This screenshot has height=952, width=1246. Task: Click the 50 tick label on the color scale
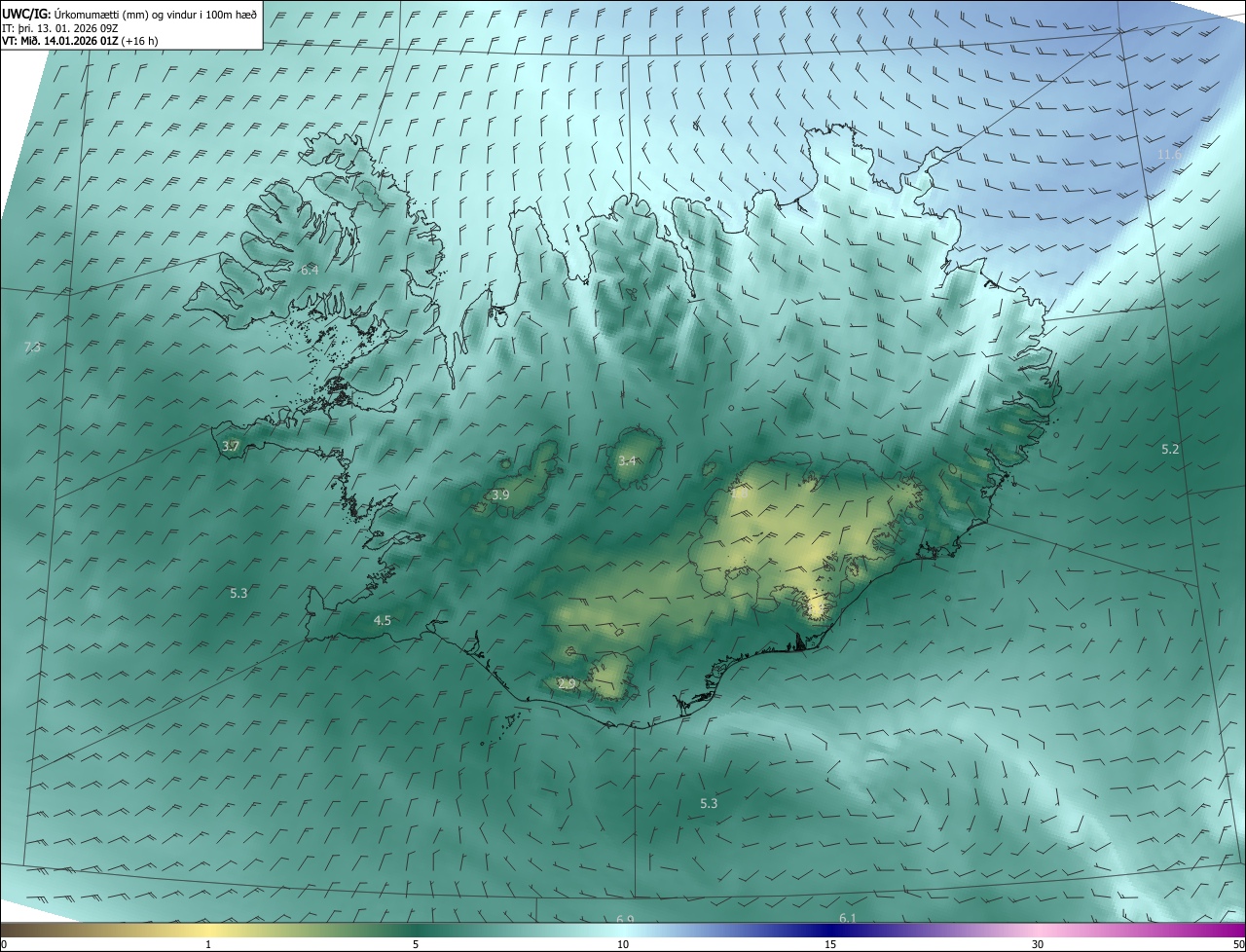tap(1238, 944)
